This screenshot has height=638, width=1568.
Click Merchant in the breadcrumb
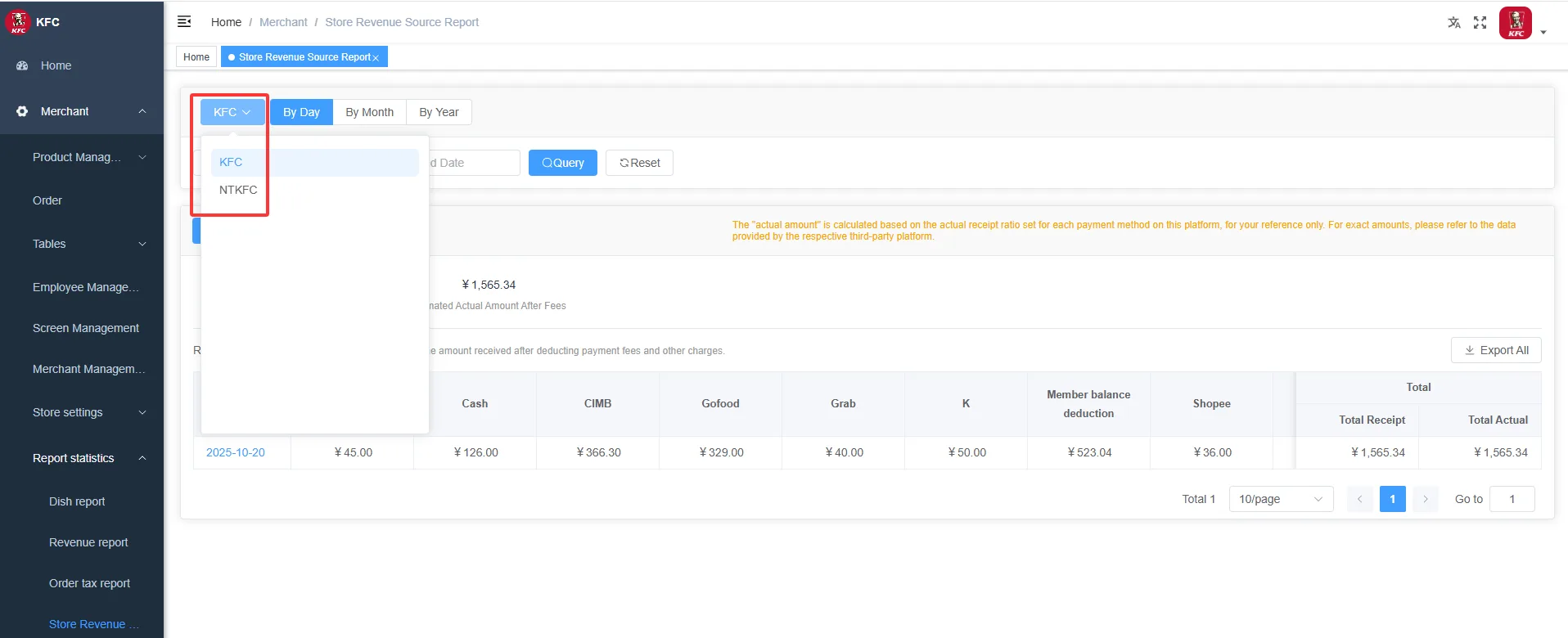pos(283,22)
